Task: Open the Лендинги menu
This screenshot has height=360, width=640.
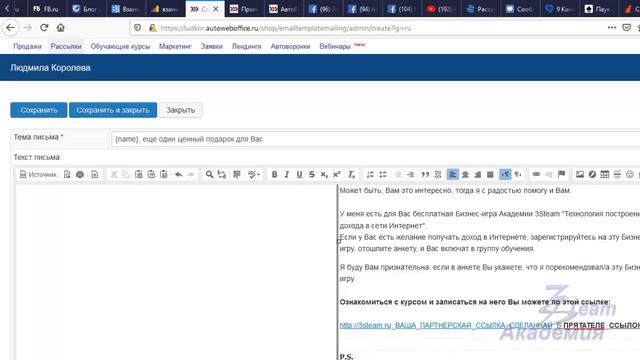Action: tap(247, 47)
